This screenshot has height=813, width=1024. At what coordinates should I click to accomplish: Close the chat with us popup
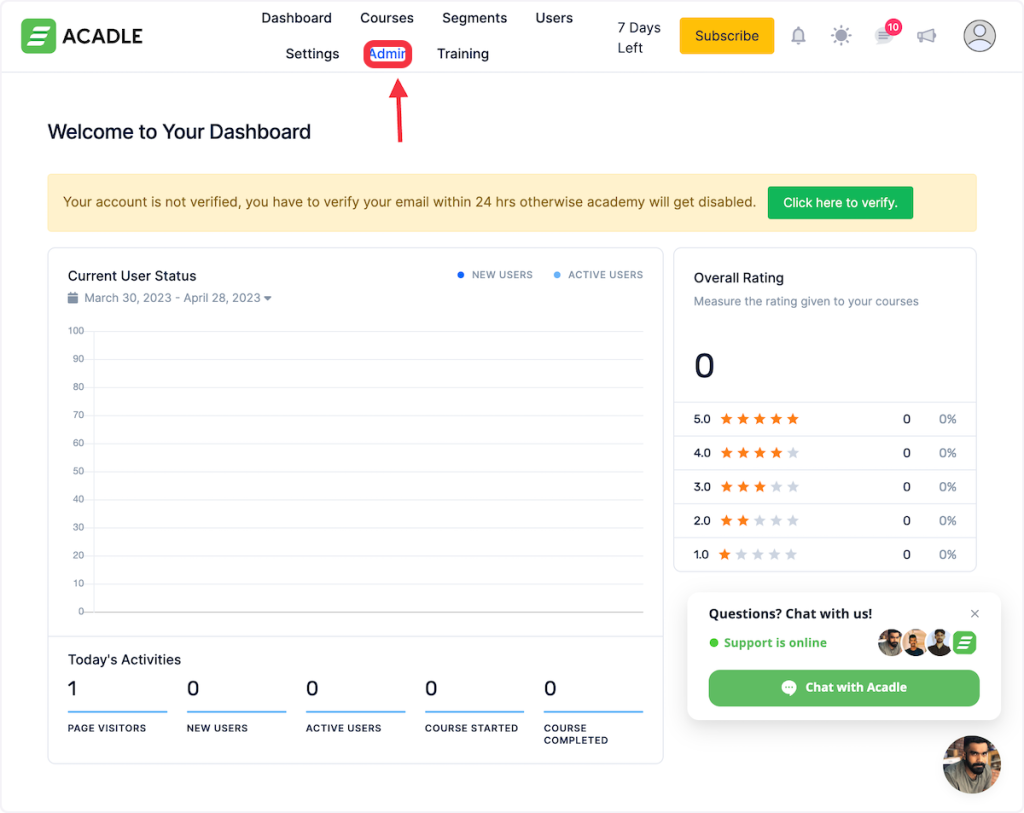pos(975,614)
